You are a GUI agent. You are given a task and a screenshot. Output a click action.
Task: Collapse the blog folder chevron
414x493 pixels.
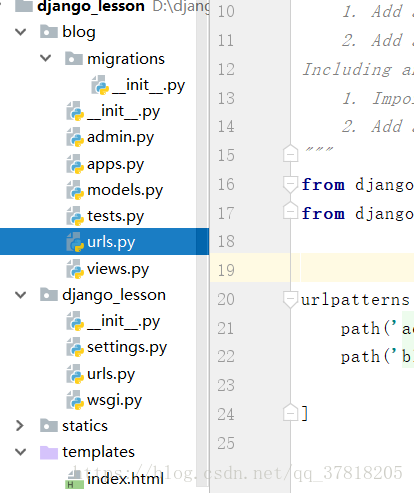pyautogui.click(x=21, y=32)
